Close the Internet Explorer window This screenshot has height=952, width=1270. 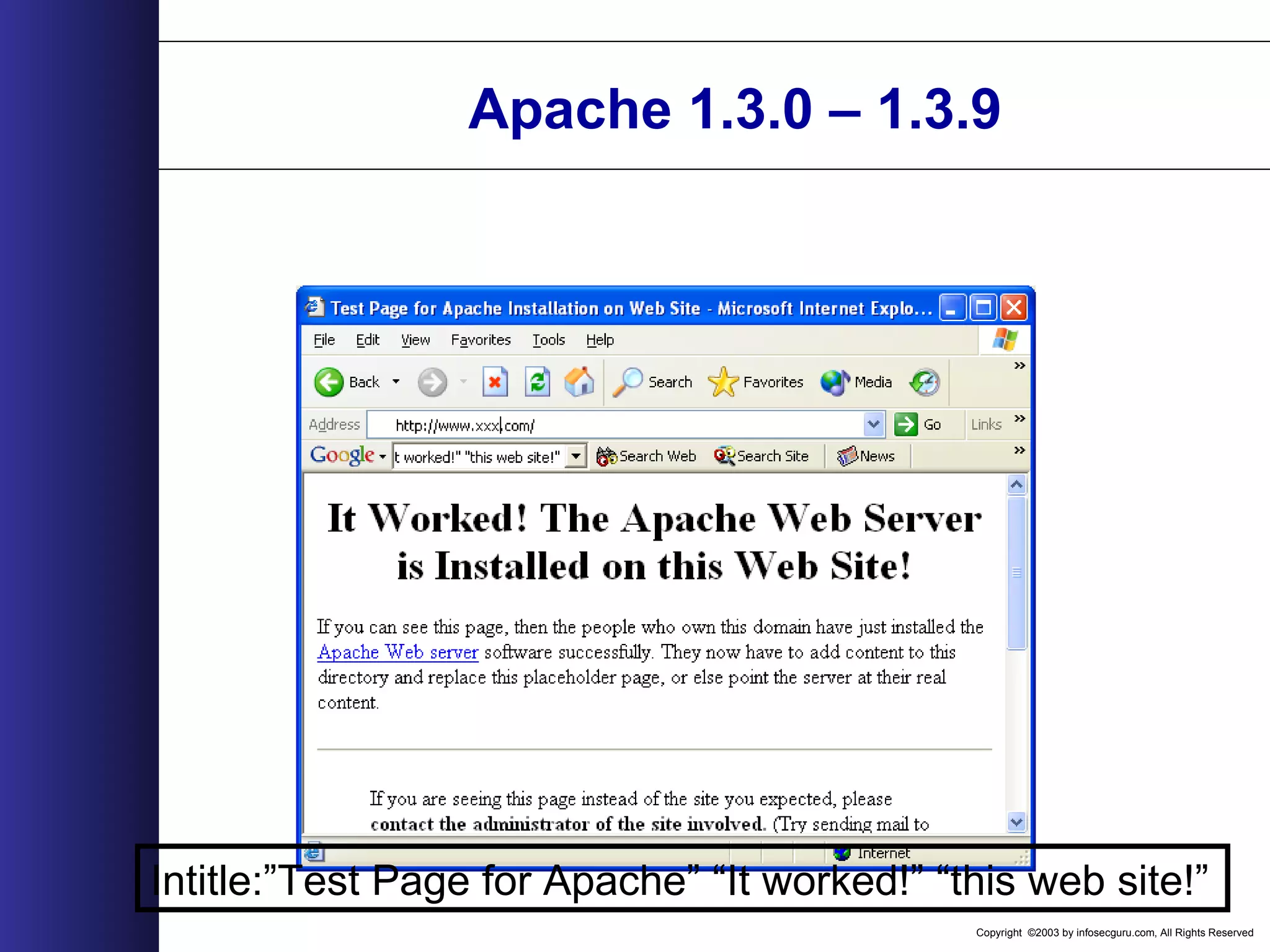coord(1014,307)
